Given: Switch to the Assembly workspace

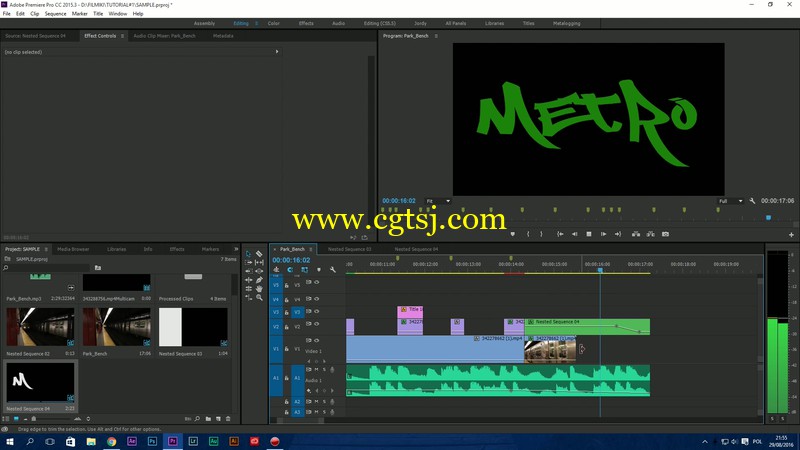Looking at the screenshot, I should pos(204,23).
